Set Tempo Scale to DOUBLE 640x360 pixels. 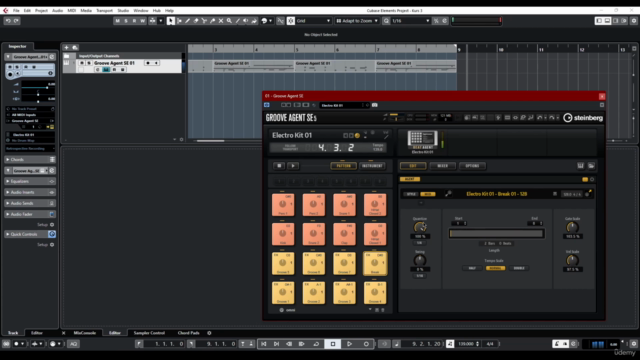coord(519,268)
